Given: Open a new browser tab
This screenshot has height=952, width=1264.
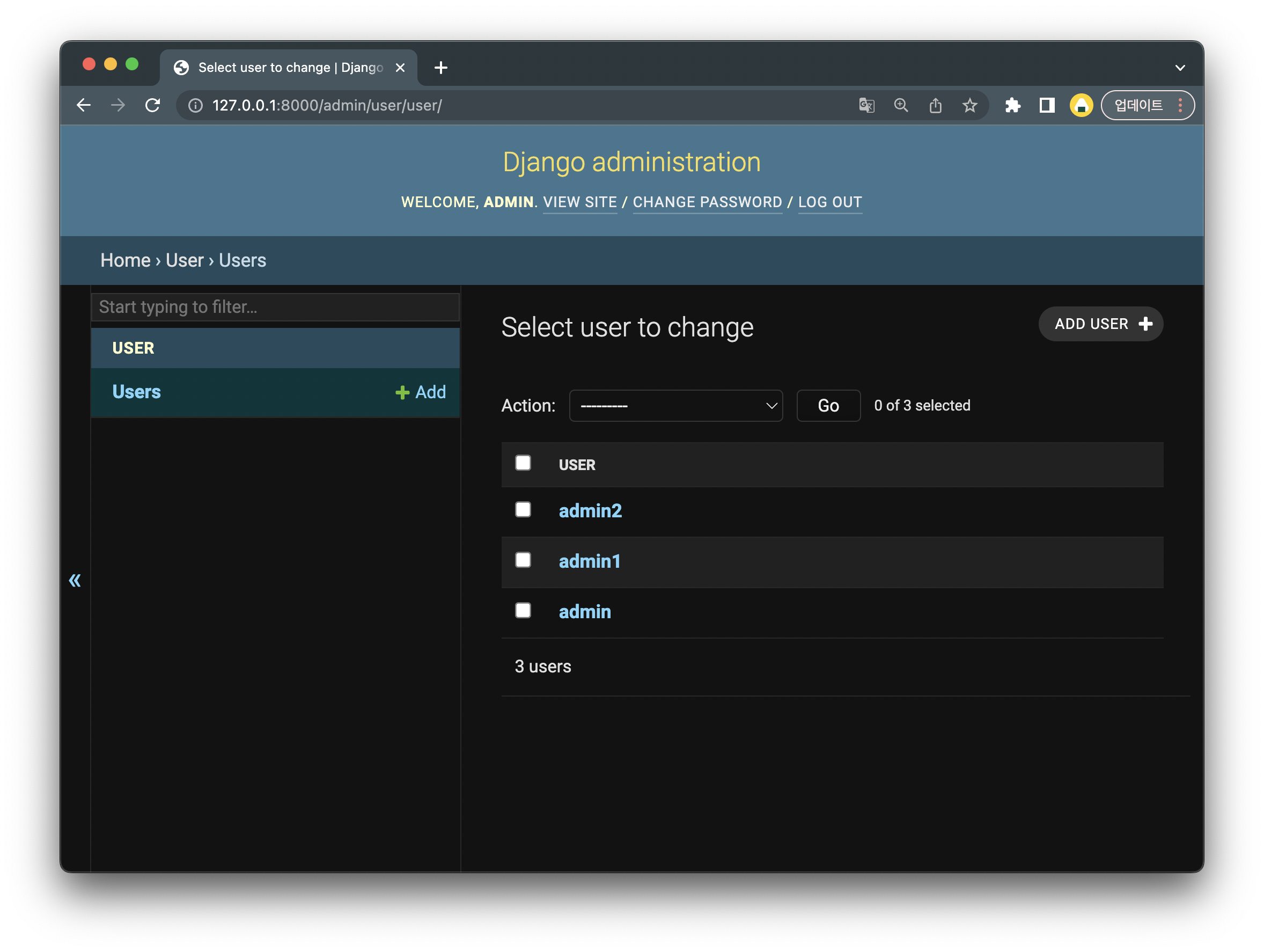Looking at the screenshot, I should coord(440,68).
